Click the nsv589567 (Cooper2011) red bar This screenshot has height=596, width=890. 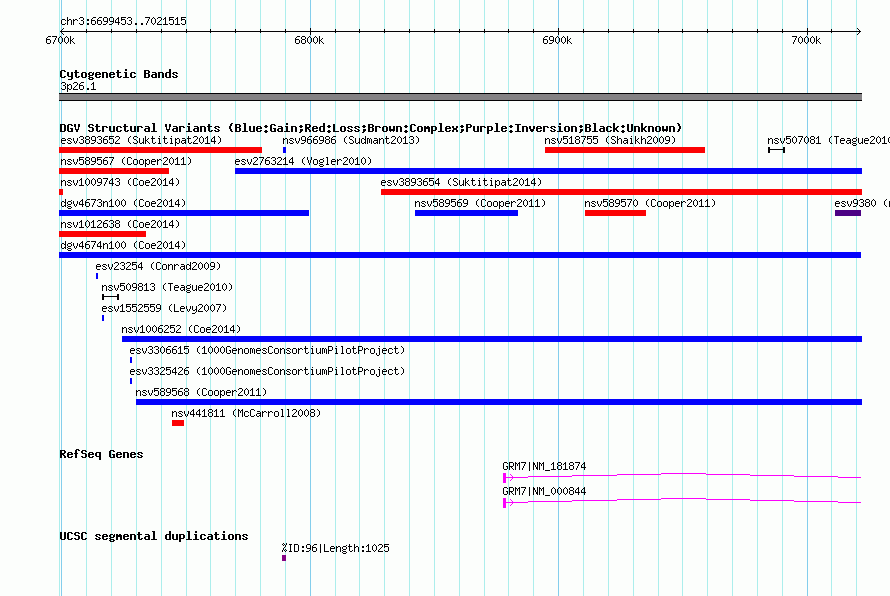coord(114,171)
